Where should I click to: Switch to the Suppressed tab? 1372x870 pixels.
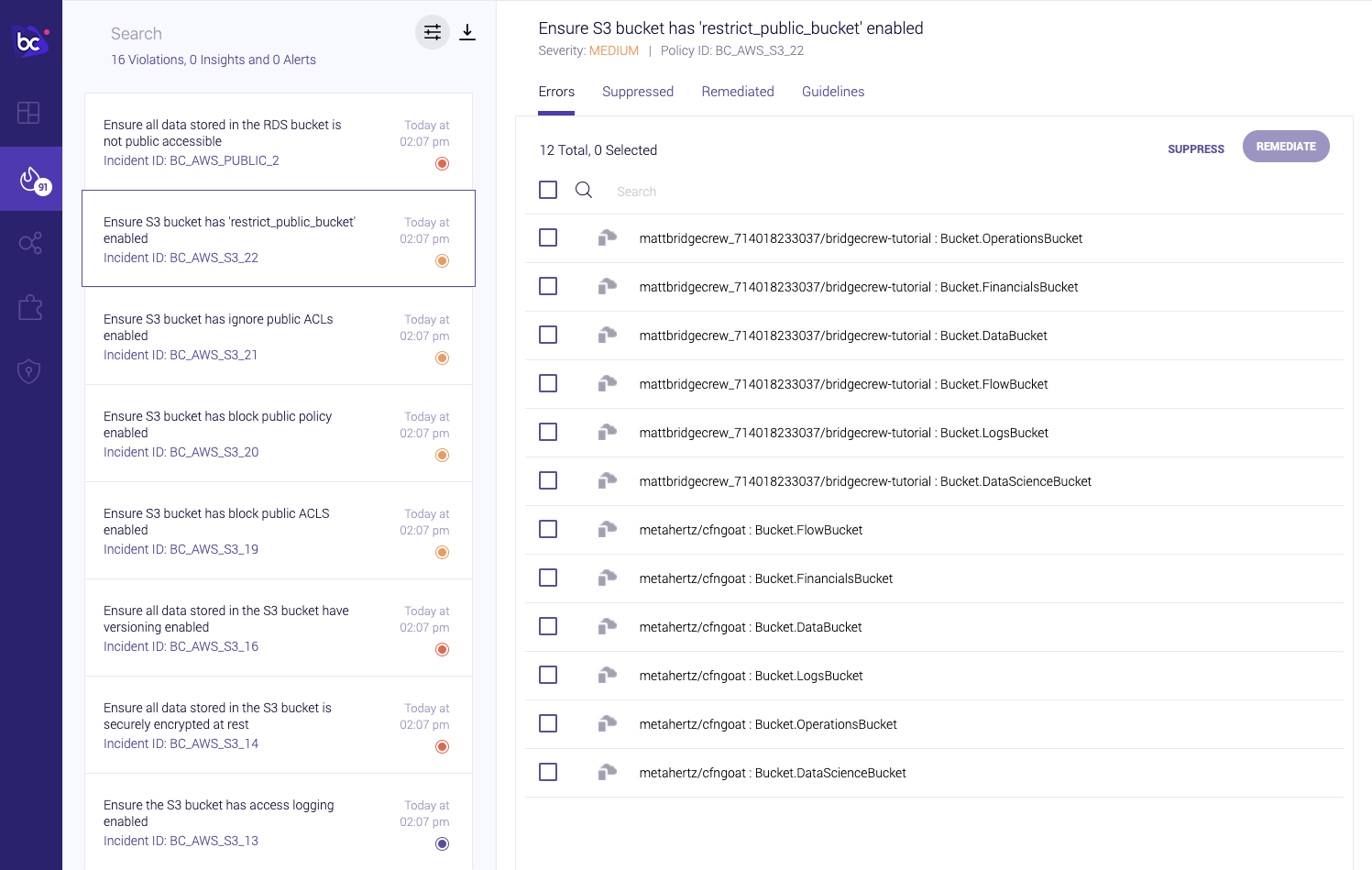[x=638, y=92]
